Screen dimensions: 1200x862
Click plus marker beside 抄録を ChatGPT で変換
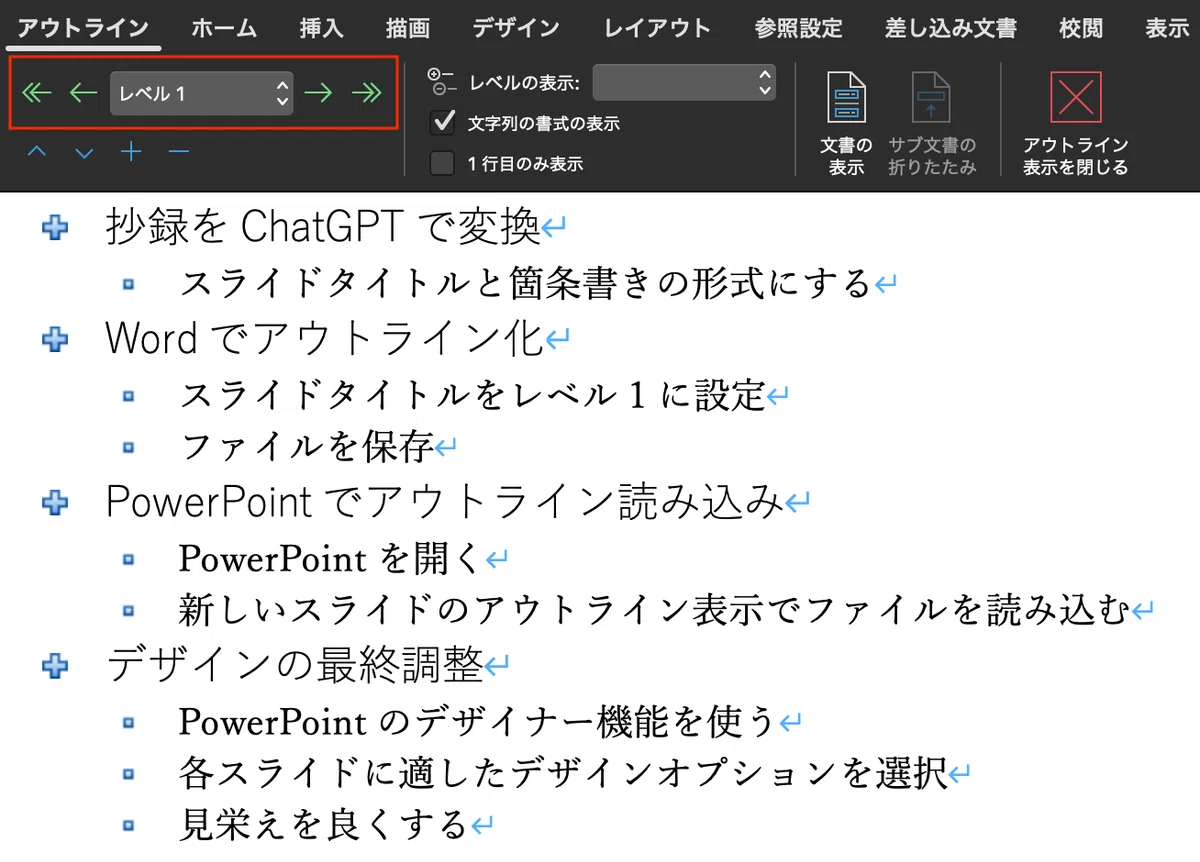(x=55, y=230)
